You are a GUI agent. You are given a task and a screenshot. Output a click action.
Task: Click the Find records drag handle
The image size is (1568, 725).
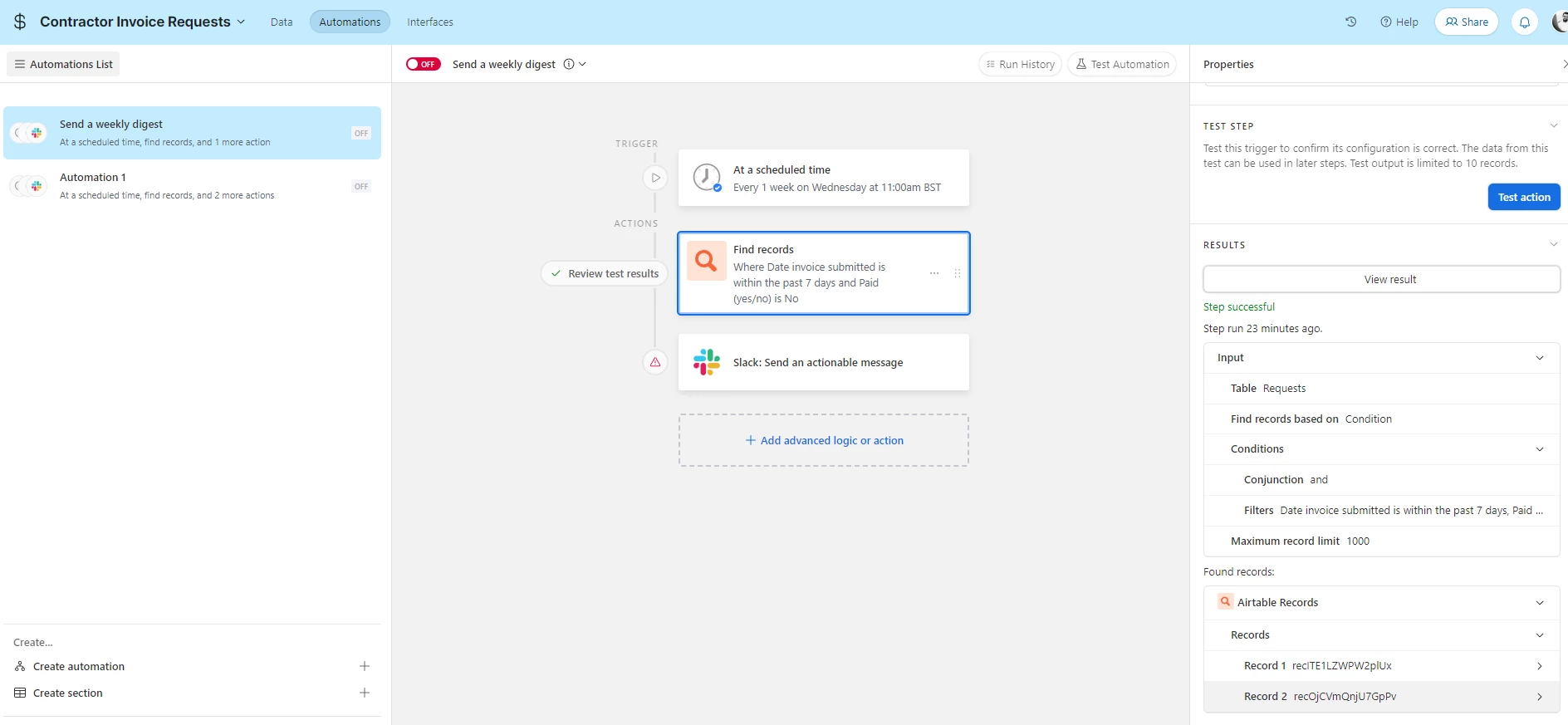(x=957, y=273)
